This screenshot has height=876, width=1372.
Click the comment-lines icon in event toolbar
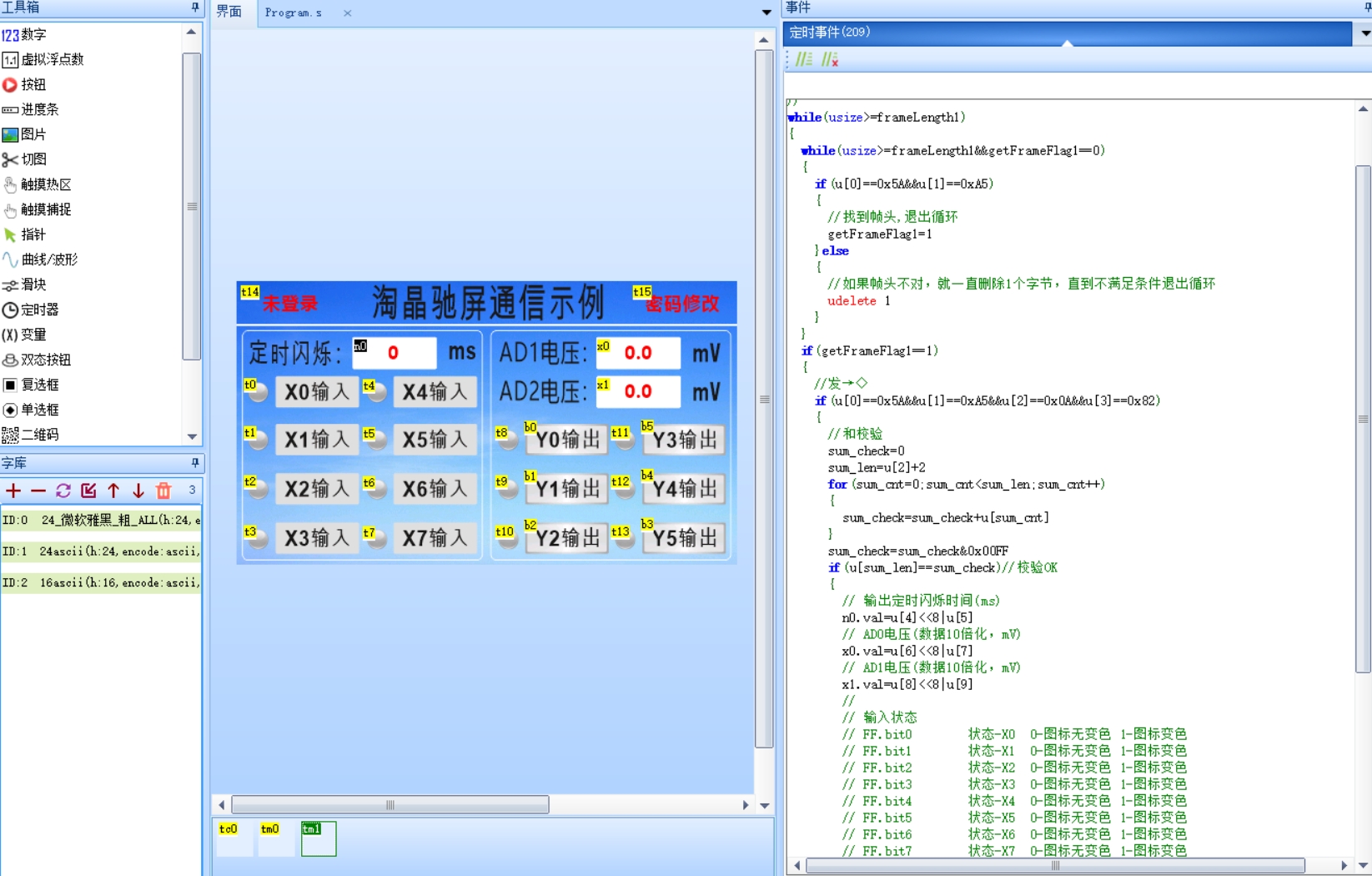coord(804,59)
